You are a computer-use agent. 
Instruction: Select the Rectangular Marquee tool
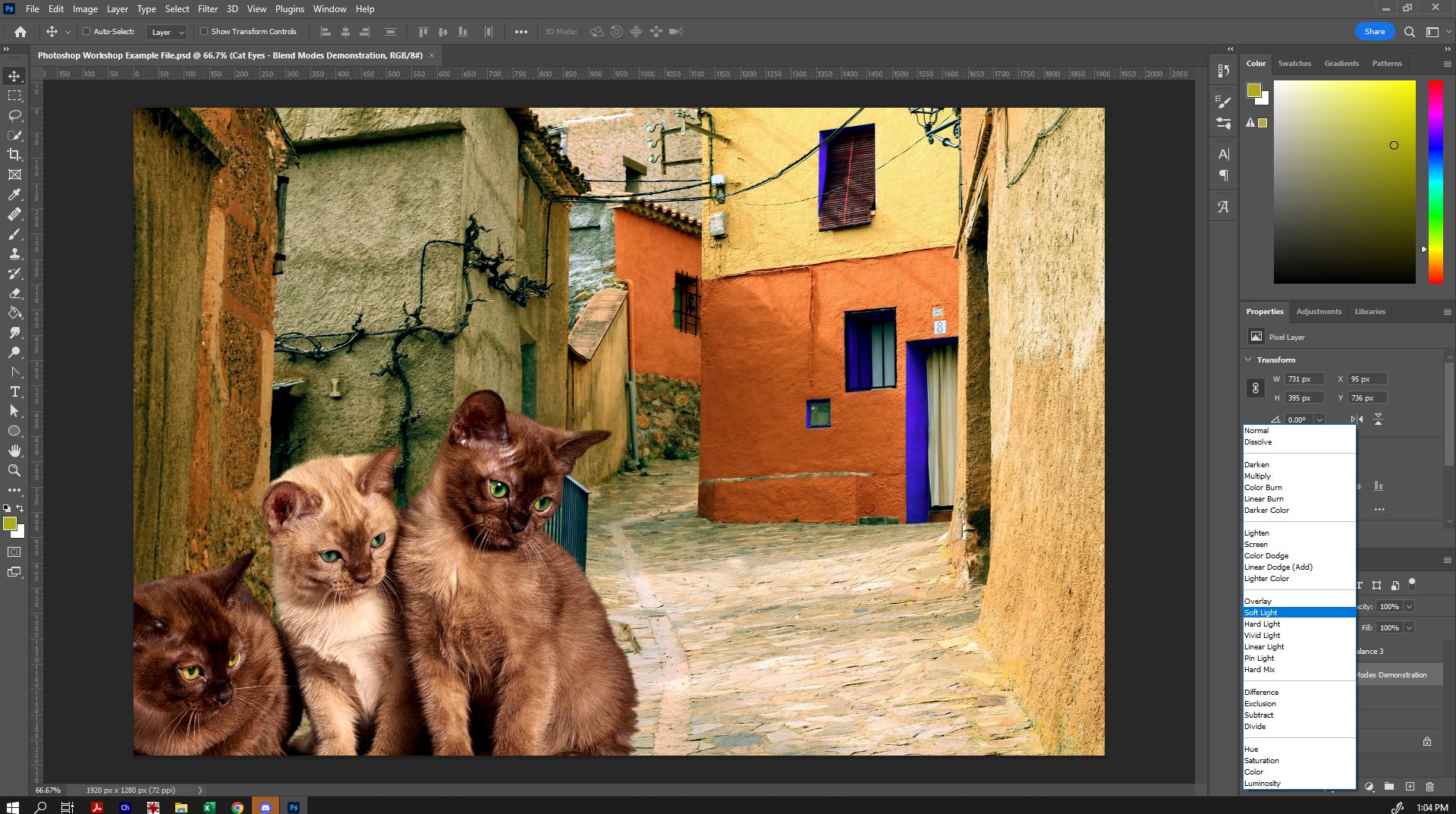tap(14, 96)
